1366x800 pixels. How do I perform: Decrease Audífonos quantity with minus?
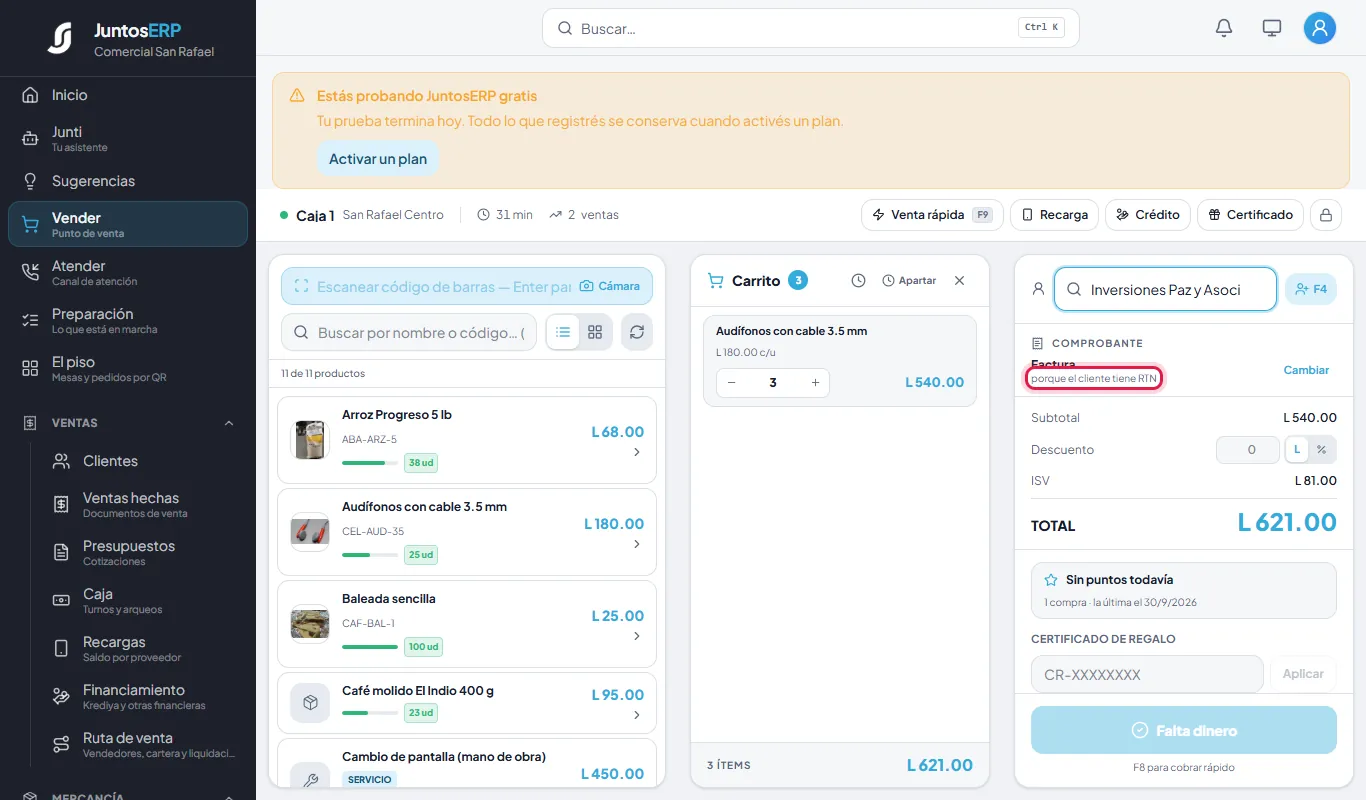(x=732, y=382)
